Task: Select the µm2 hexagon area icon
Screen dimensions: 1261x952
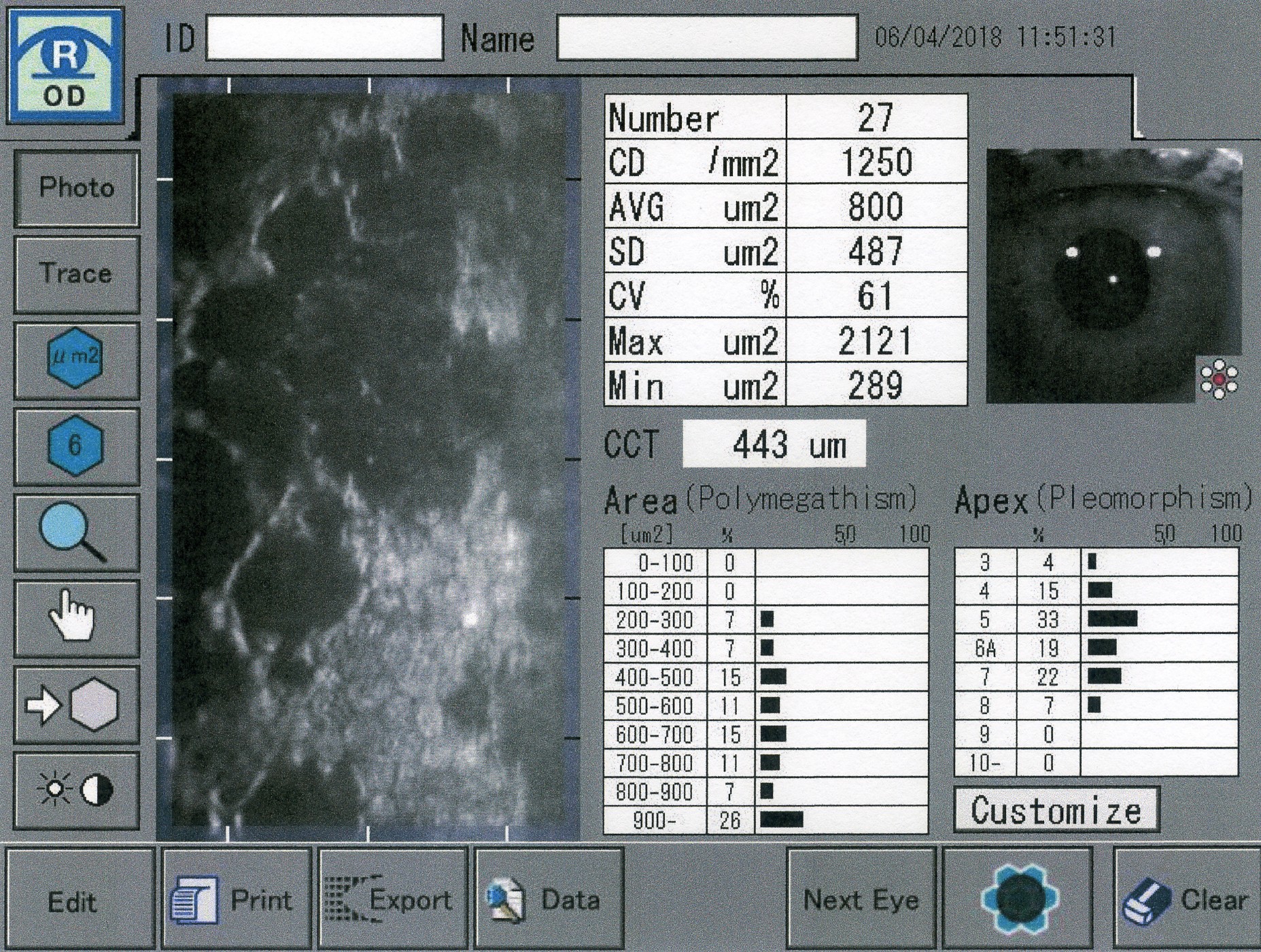Action: tap(75, 359)
